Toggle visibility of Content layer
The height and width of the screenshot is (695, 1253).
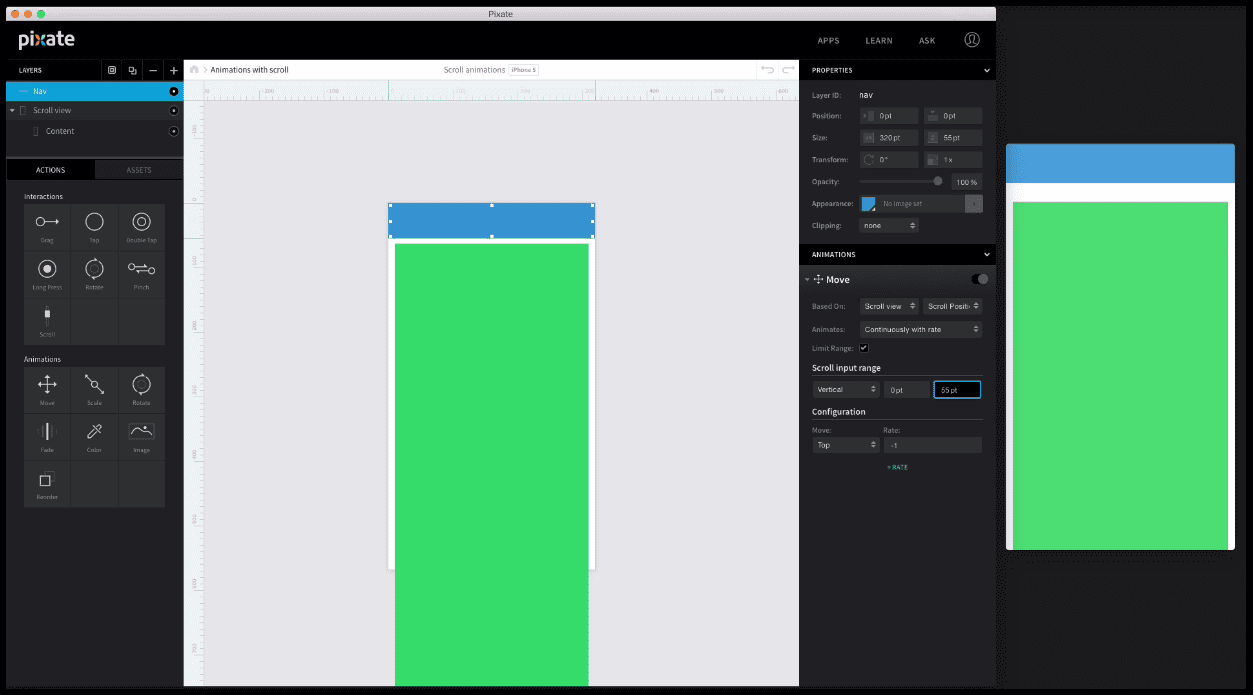coord(173,131)
